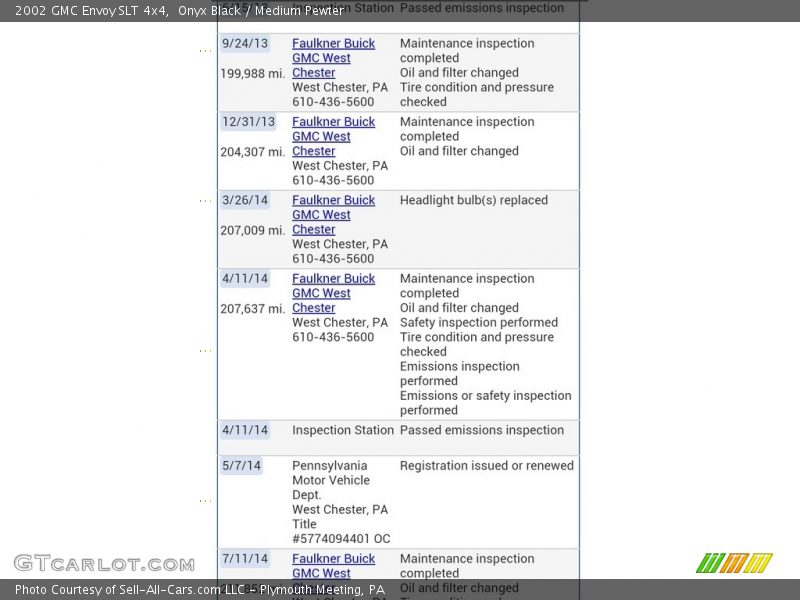This screenshot has width=800, height=600.
Task: Select the 207,637 mi. mileage text
Action: 253,309
